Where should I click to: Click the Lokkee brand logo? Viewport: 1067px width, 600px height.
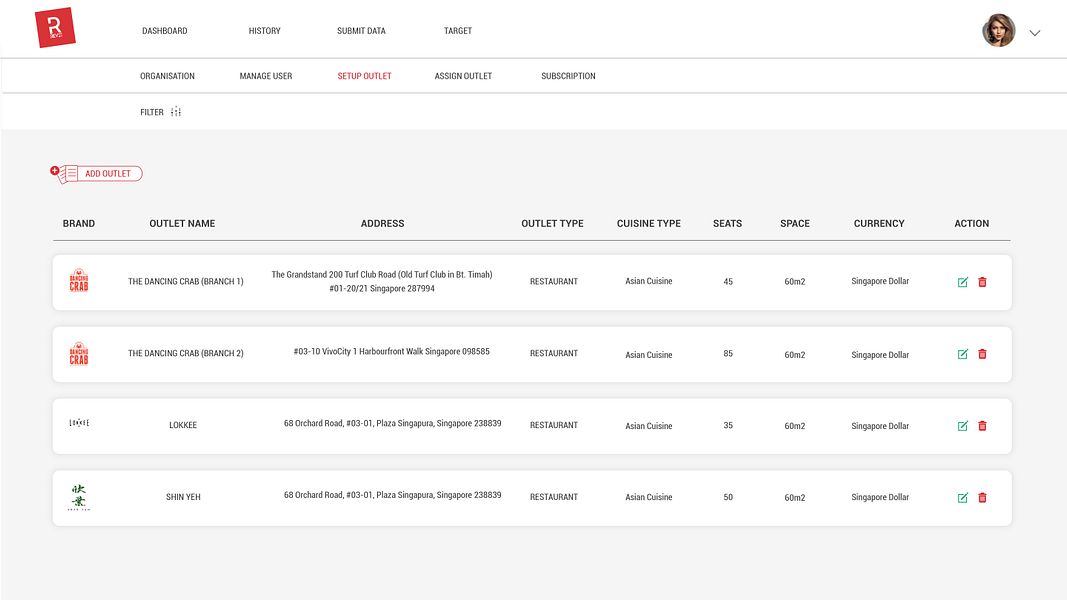tap(79, 423)
